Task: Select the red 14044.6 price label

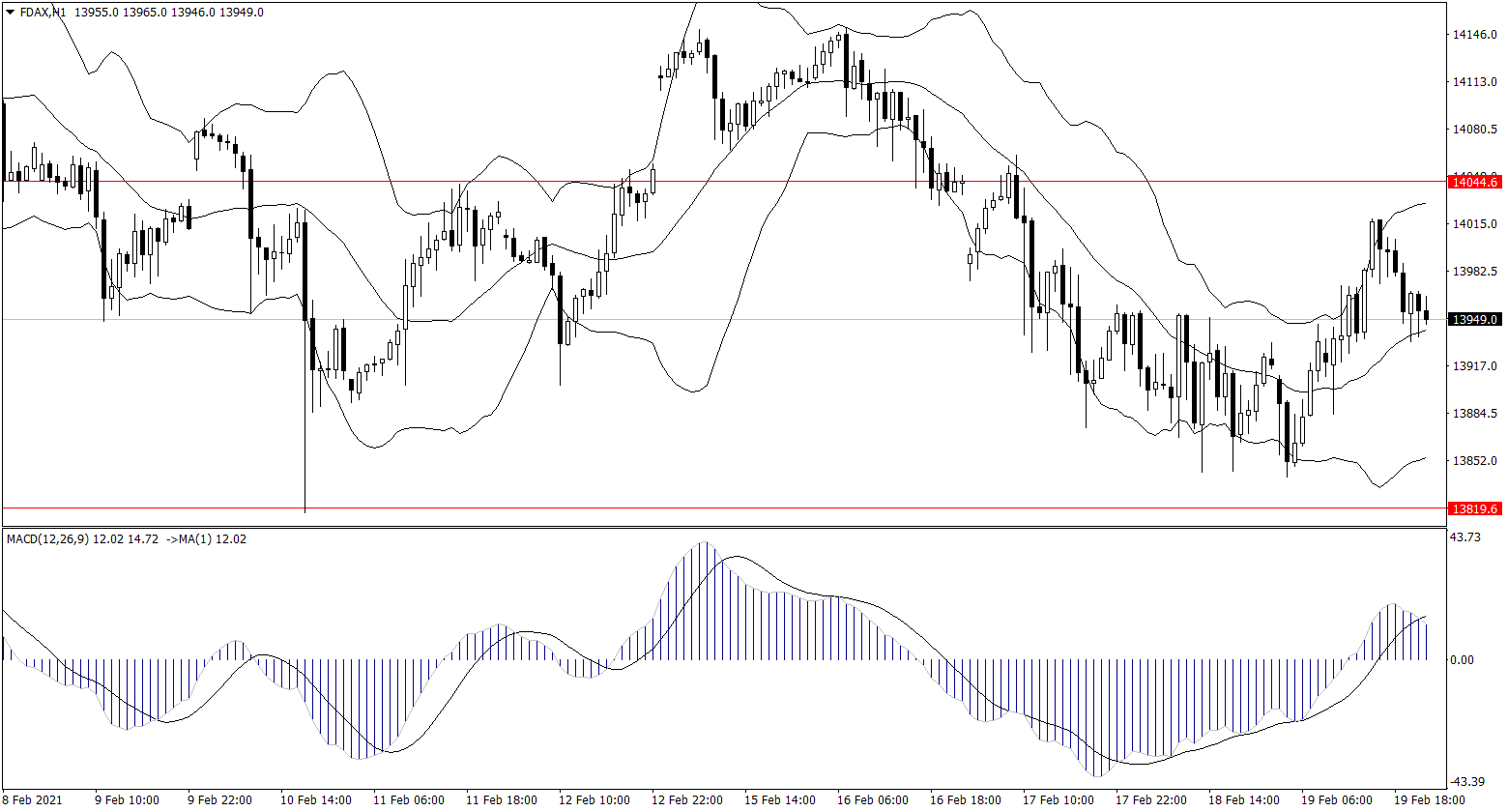Action: point(1474,182)
